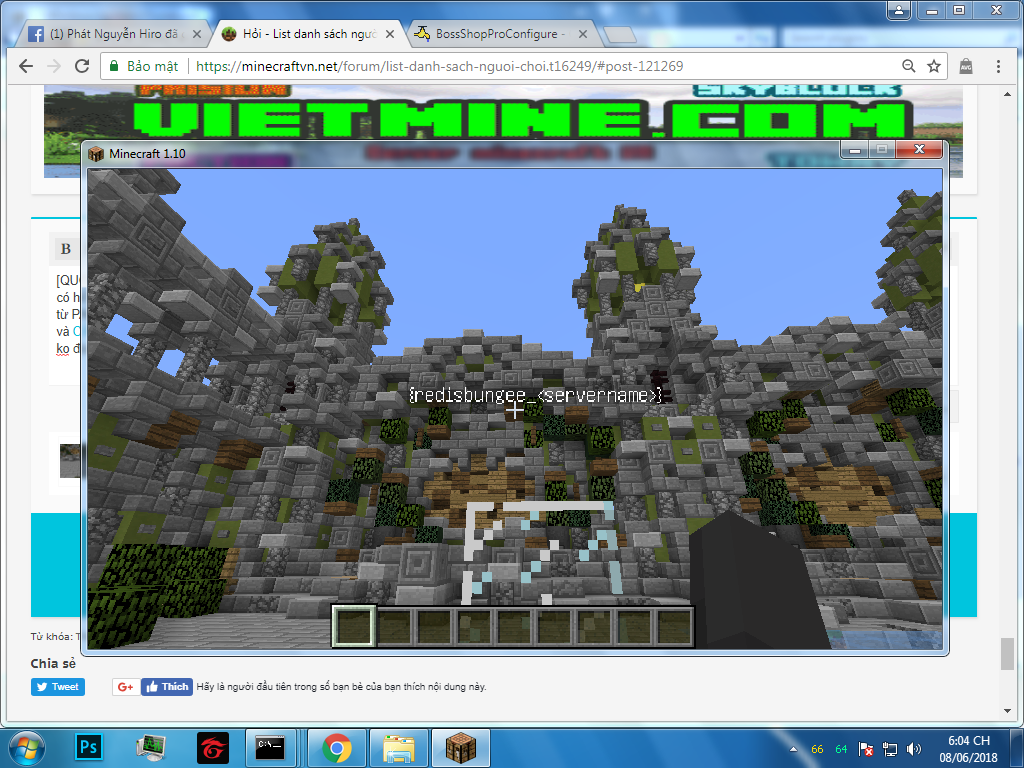
Task: View the Bảo mật secure site info
Action: click(144, 66)
